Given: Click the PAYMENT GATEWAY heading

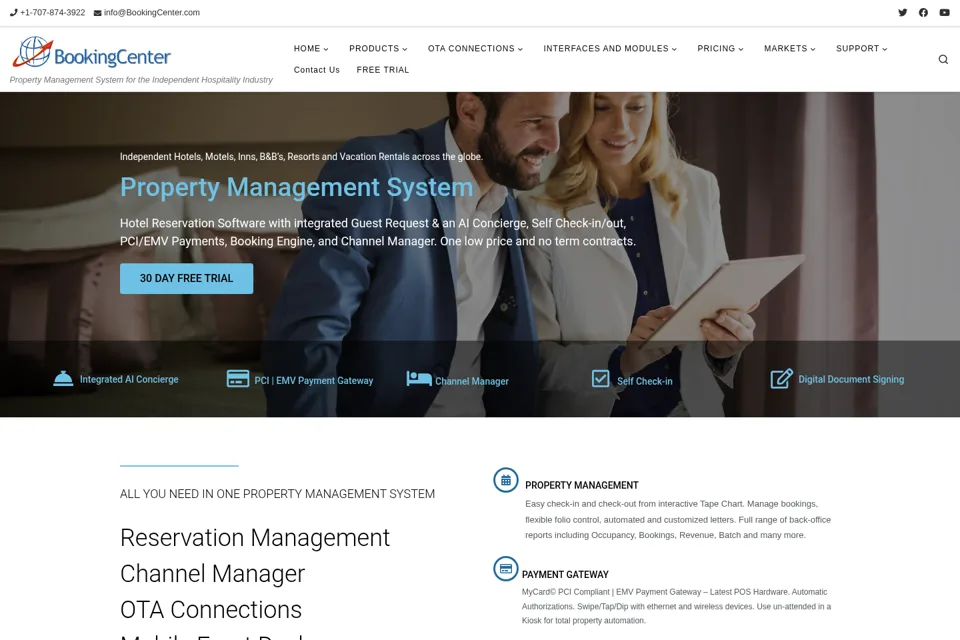Looking at the screenshot, I should pos(565,574).
